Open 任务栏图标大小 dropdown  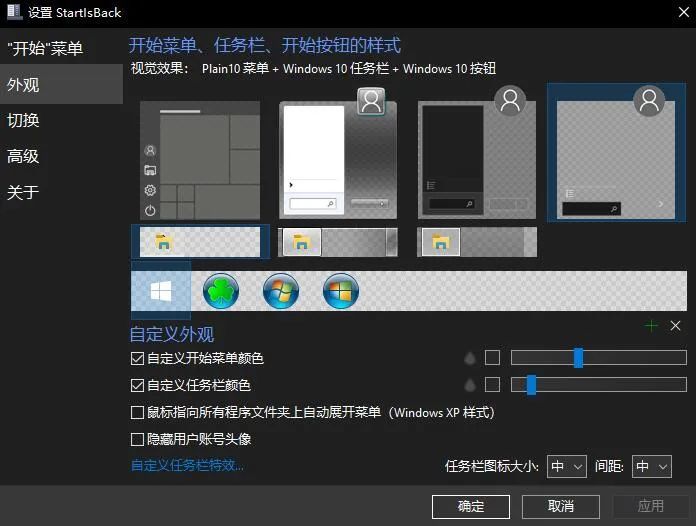[x=567, y=467]
